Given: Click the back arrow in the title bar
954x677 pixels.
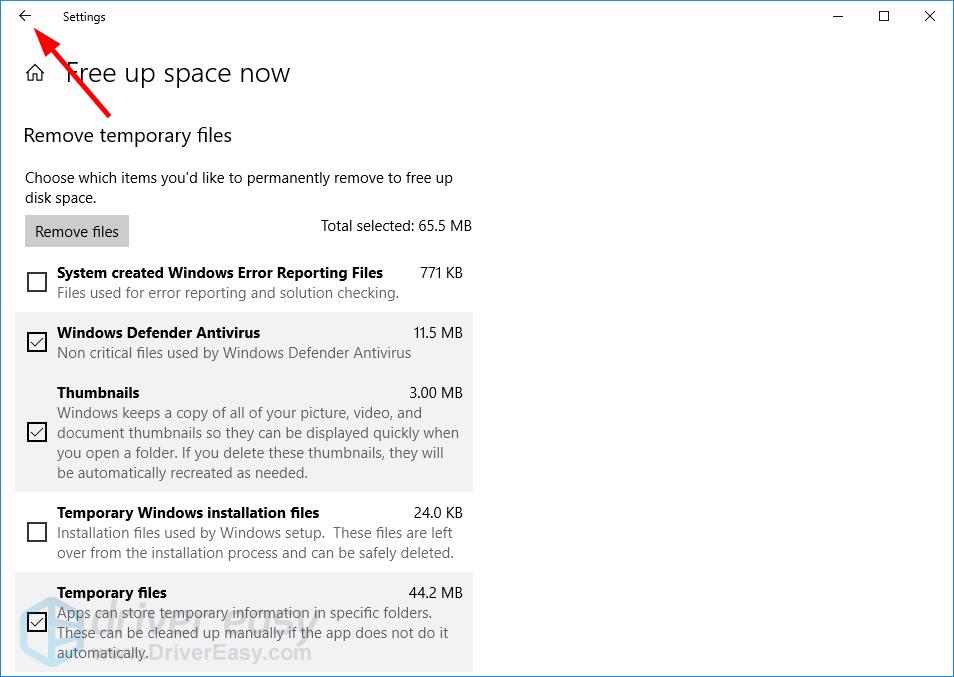Looking at the screenshot, I should click(x=25, y=16).
